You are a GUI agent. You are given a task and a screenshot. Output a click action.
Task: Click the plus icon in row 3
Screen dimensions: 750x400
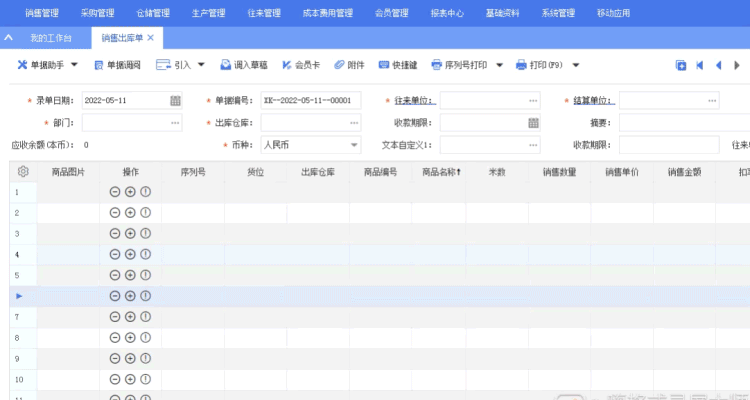[130, 233]
